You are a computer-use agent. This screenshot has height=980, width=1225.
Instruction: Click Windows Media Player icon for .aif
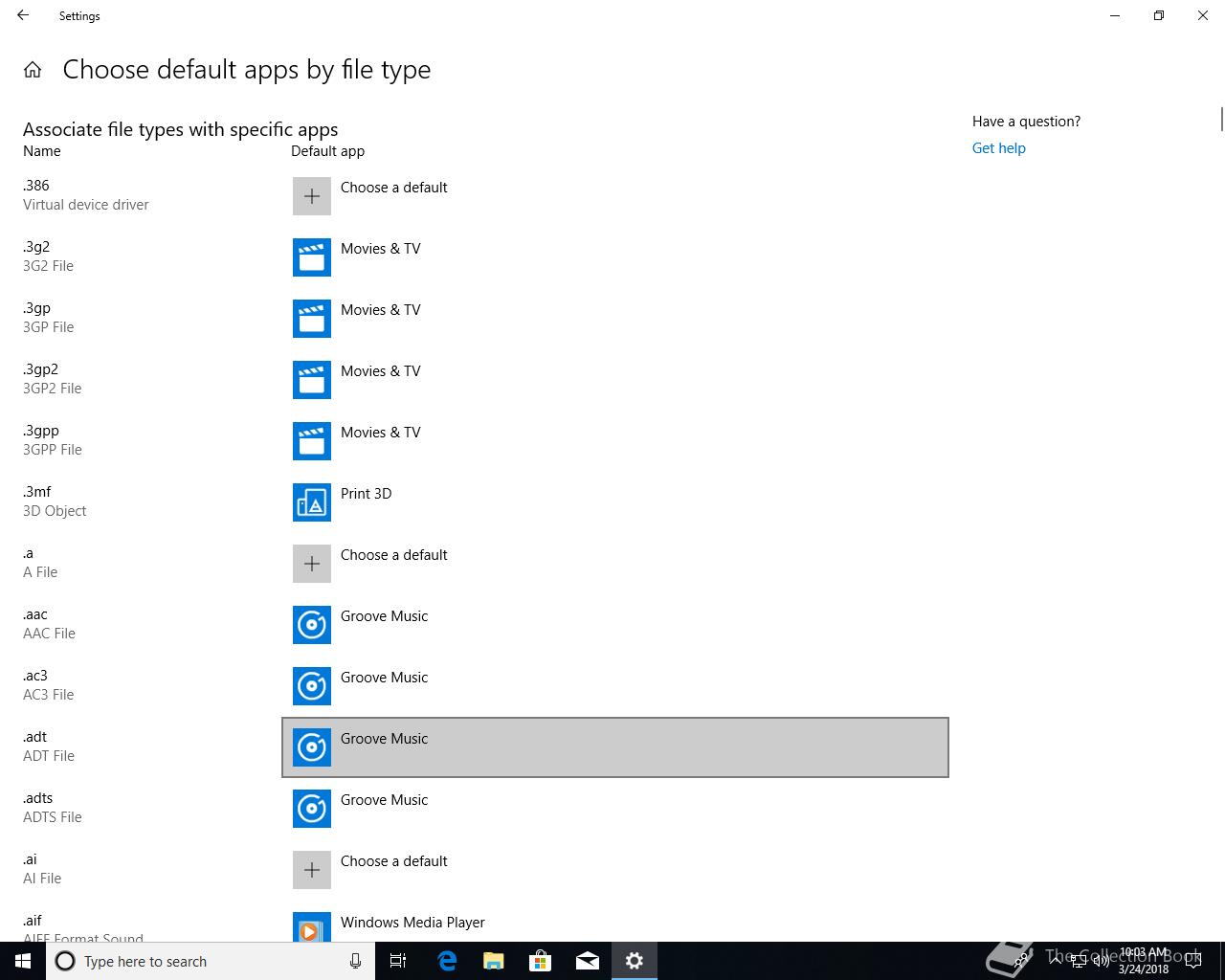[312, 927]
